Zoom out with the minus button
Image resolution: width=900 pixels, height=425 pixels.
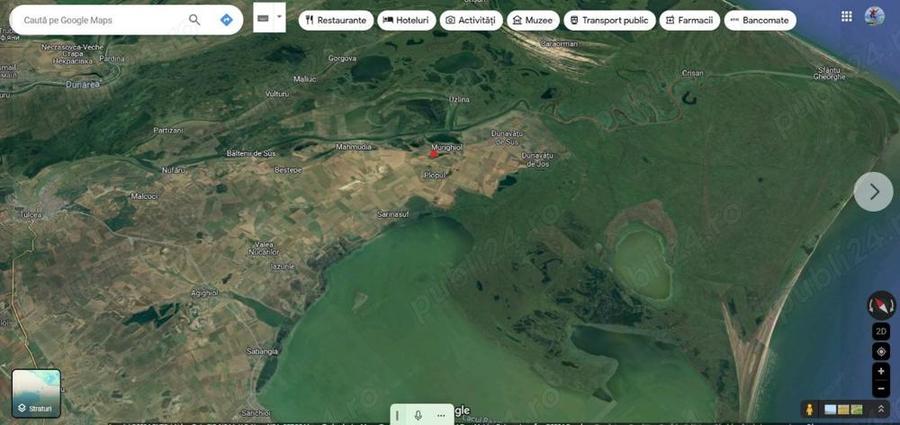(x=881, y=388)
